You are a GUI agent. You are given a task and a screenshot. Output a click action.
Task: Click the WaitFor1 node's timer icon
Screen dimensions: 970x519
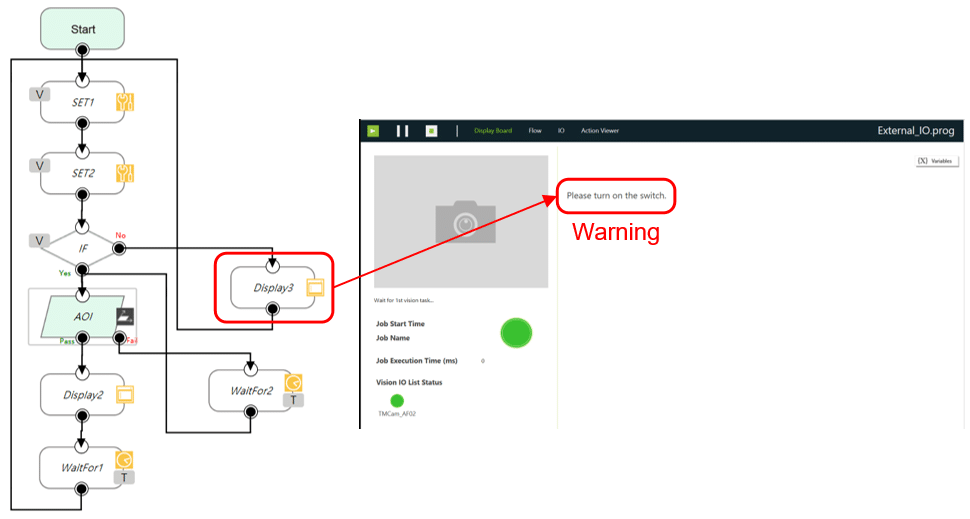pos(125,459)
